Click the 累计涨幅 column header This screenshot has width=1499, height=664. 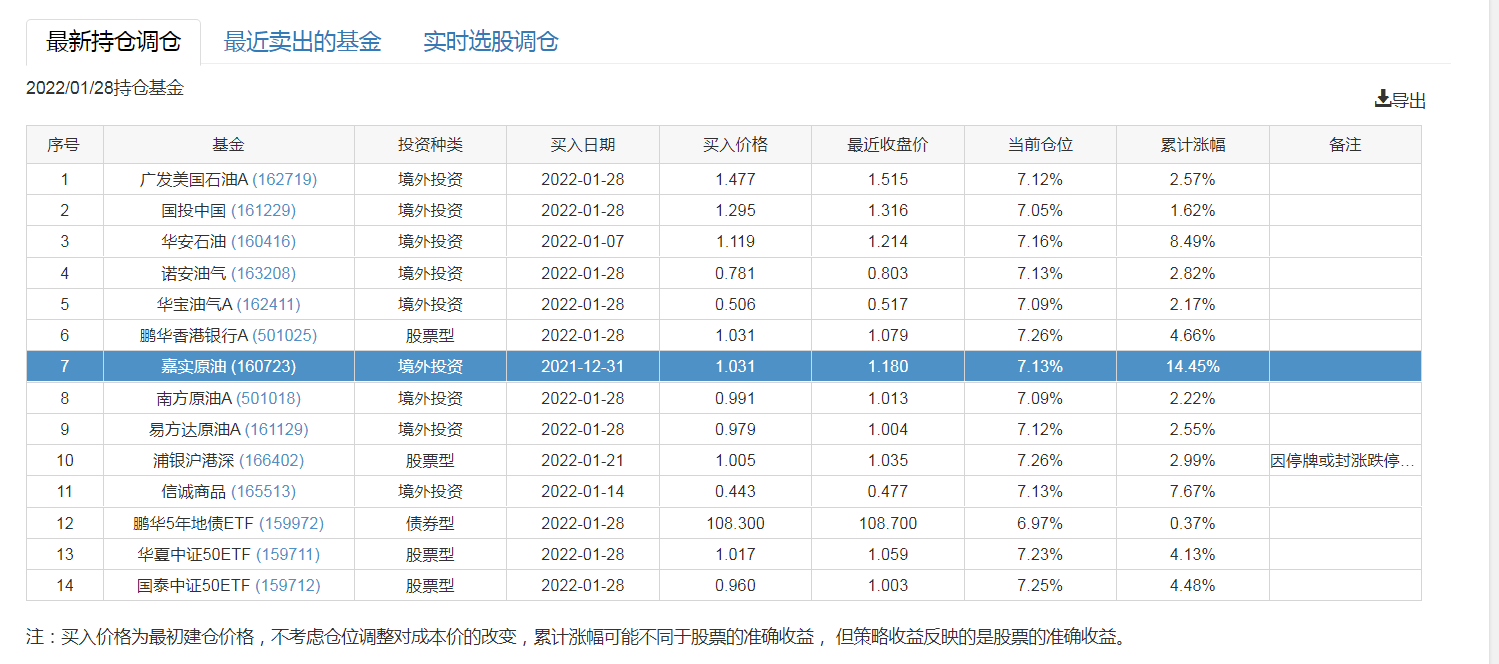tap(1193, 145)
